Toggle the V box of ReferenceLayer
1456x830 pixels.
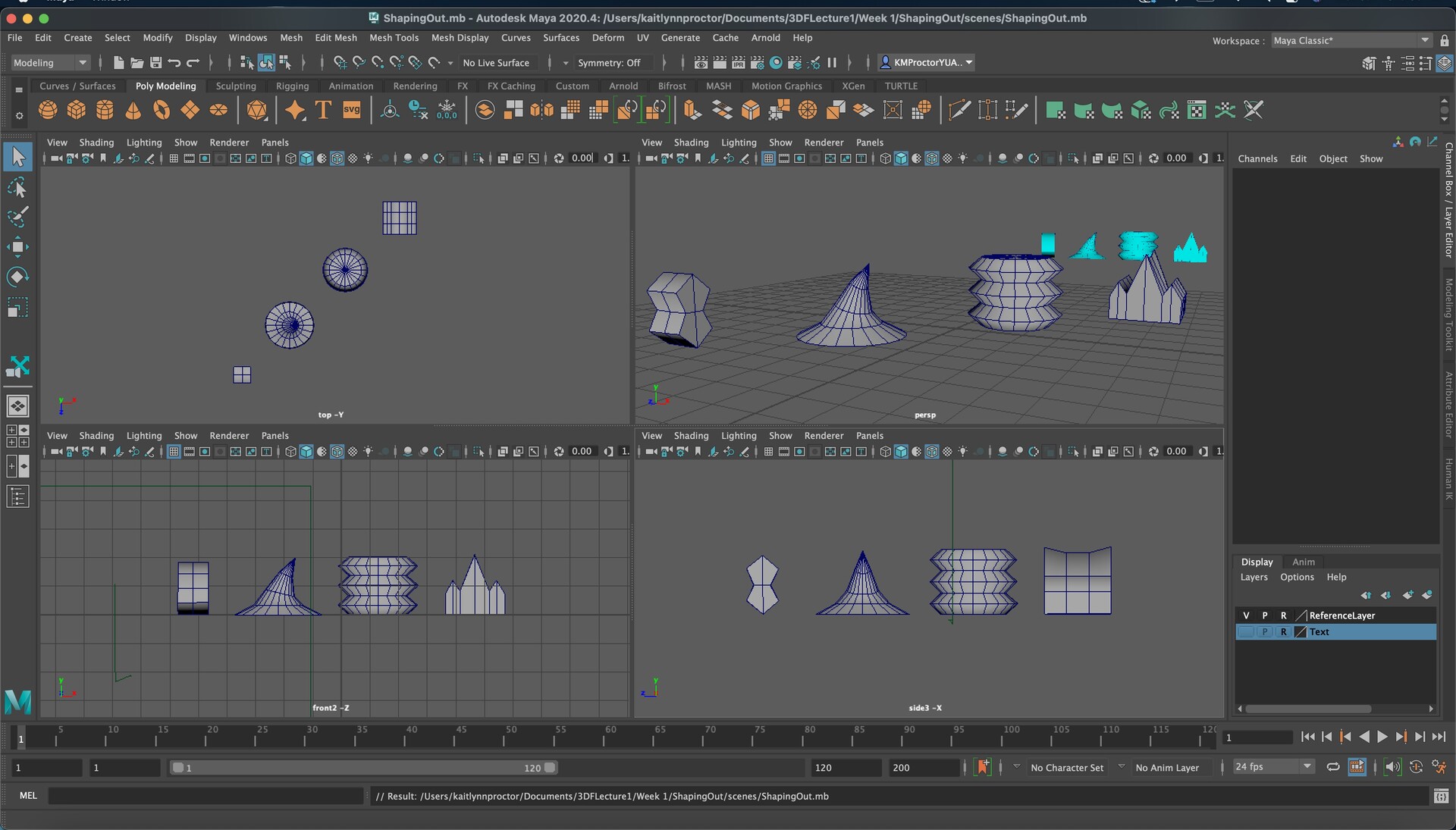[x=1245, y=615]
